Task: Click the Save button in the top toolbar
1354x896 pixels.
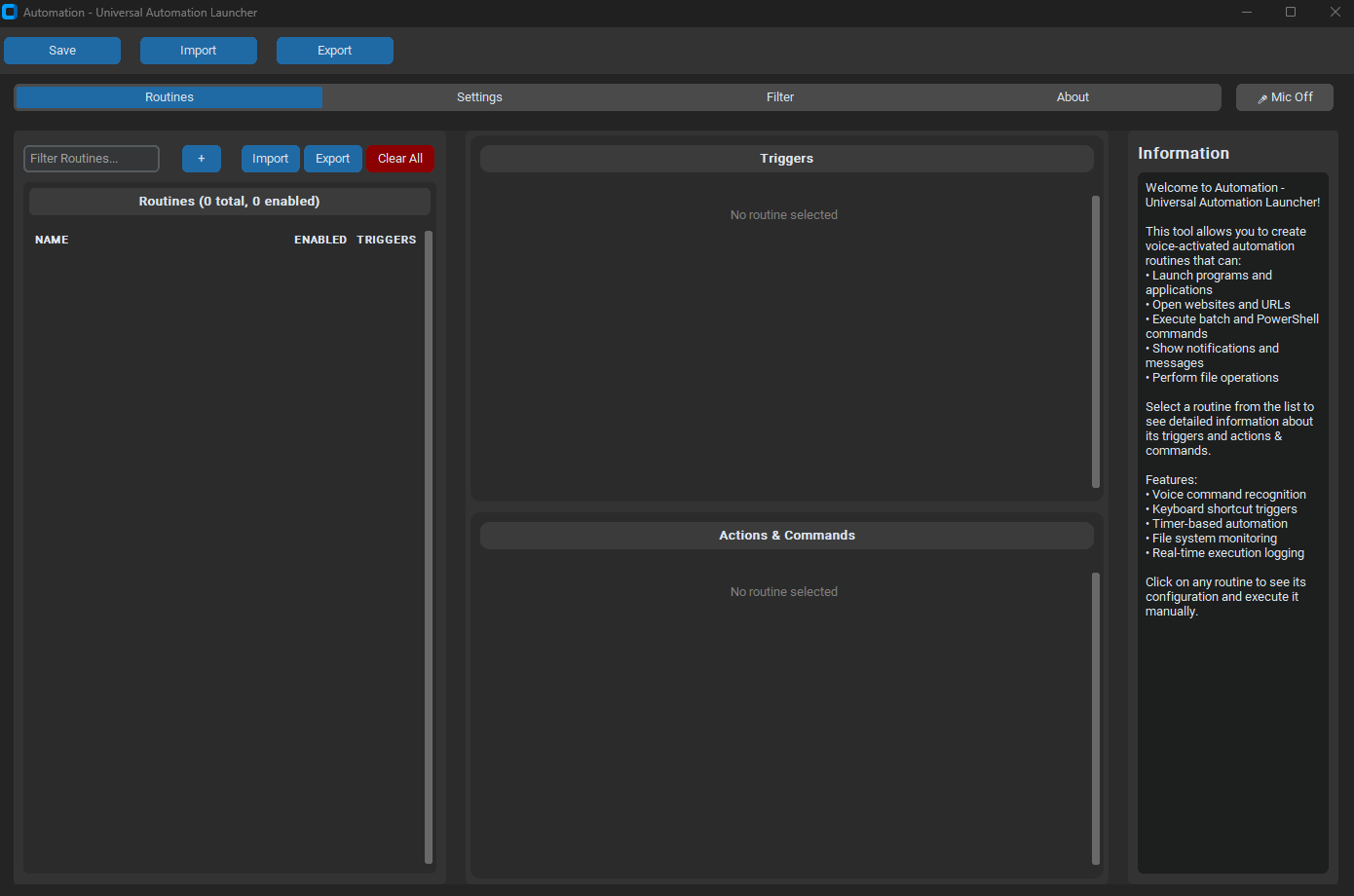Action: (x=62, y=51)
